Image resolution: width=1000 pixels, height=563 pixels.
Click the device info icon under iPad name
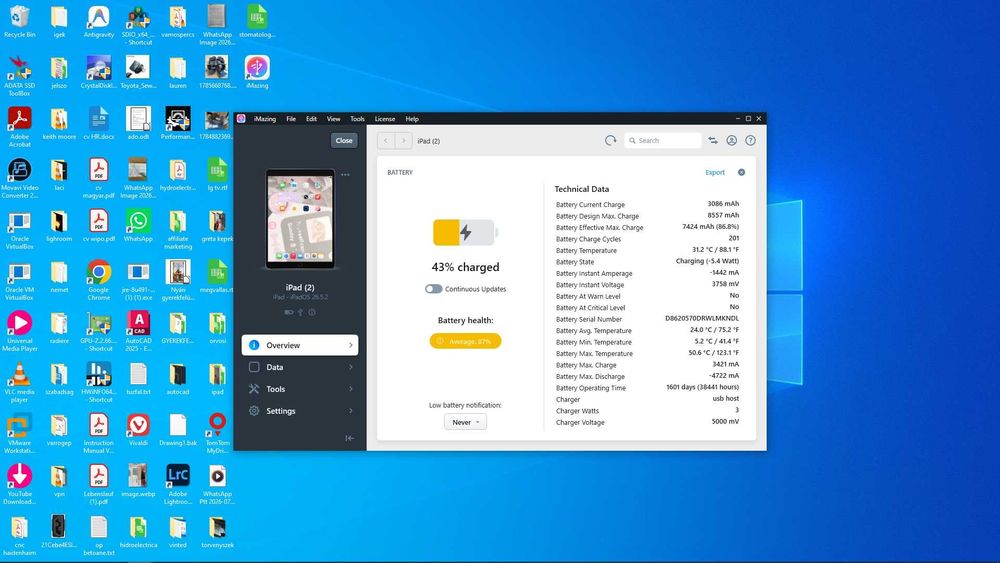[x=312, y=312]
